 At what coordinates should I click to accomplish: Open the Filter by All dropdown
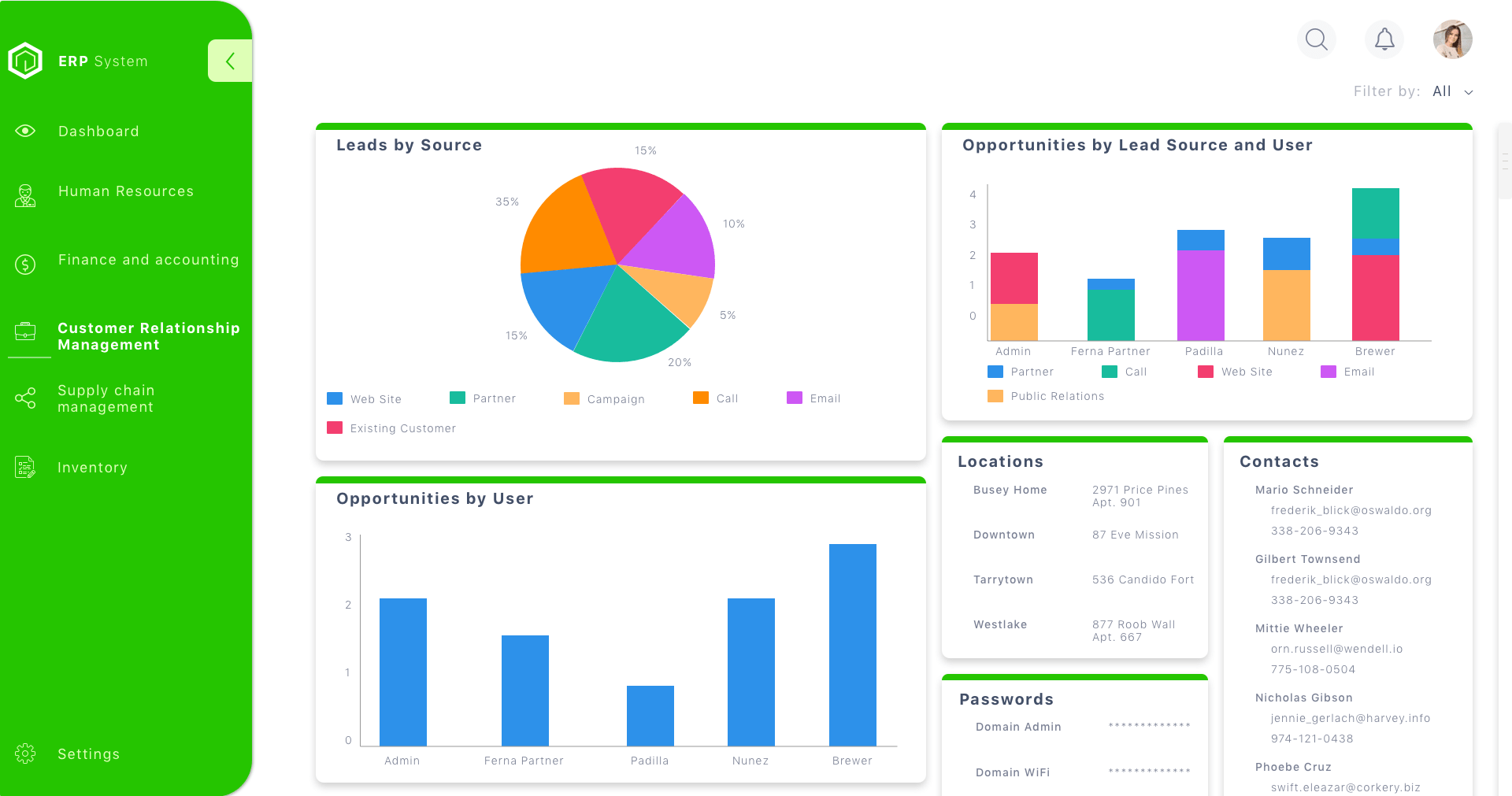coord(1442,91)
